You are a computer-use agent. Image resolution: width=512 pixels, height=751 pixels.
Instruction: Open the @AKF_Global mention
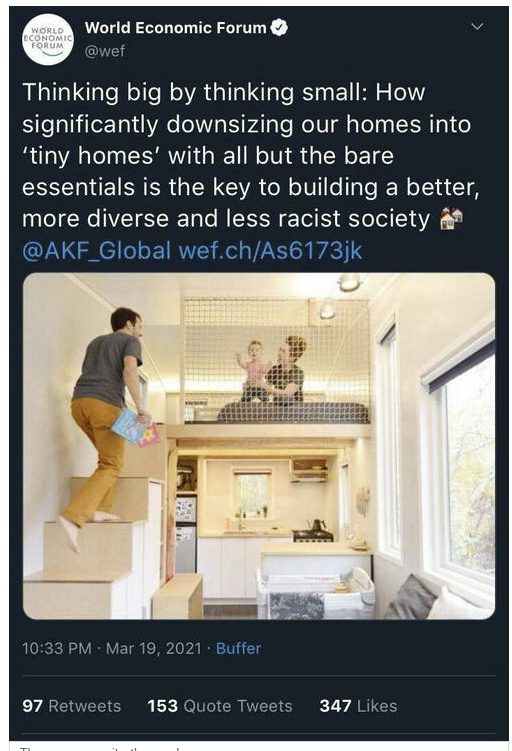pyautogui.click(x=96, y=250)
